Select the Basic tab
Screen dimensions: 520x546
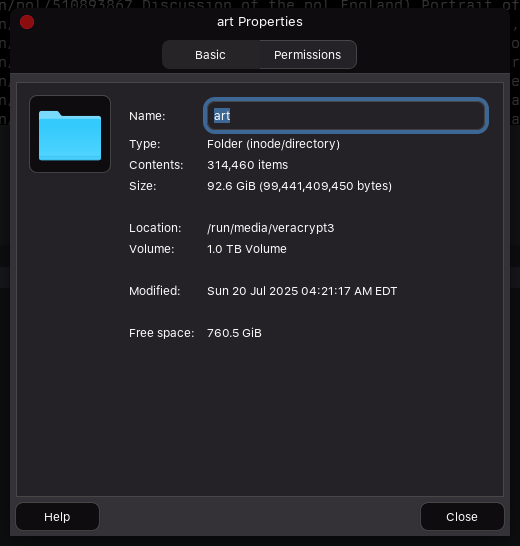[x=210, y=55]
